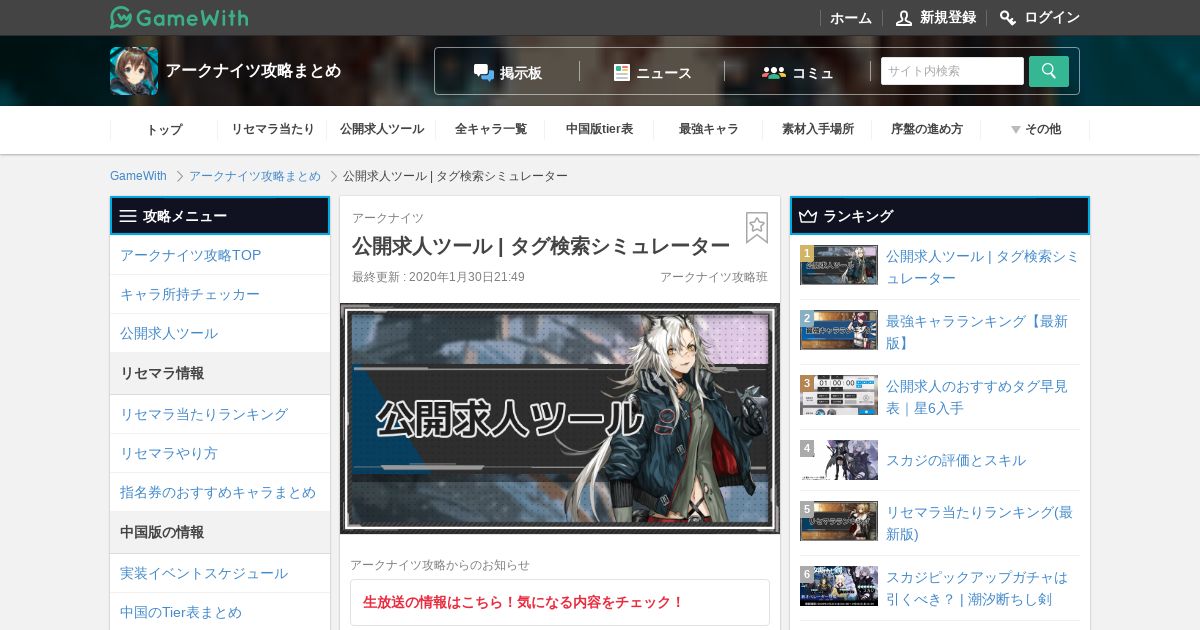The height and width of the screenshot is (630, 1200).
Task: Open the トップ nav tab
Action: pyautogui.click(x=164, y=129)
